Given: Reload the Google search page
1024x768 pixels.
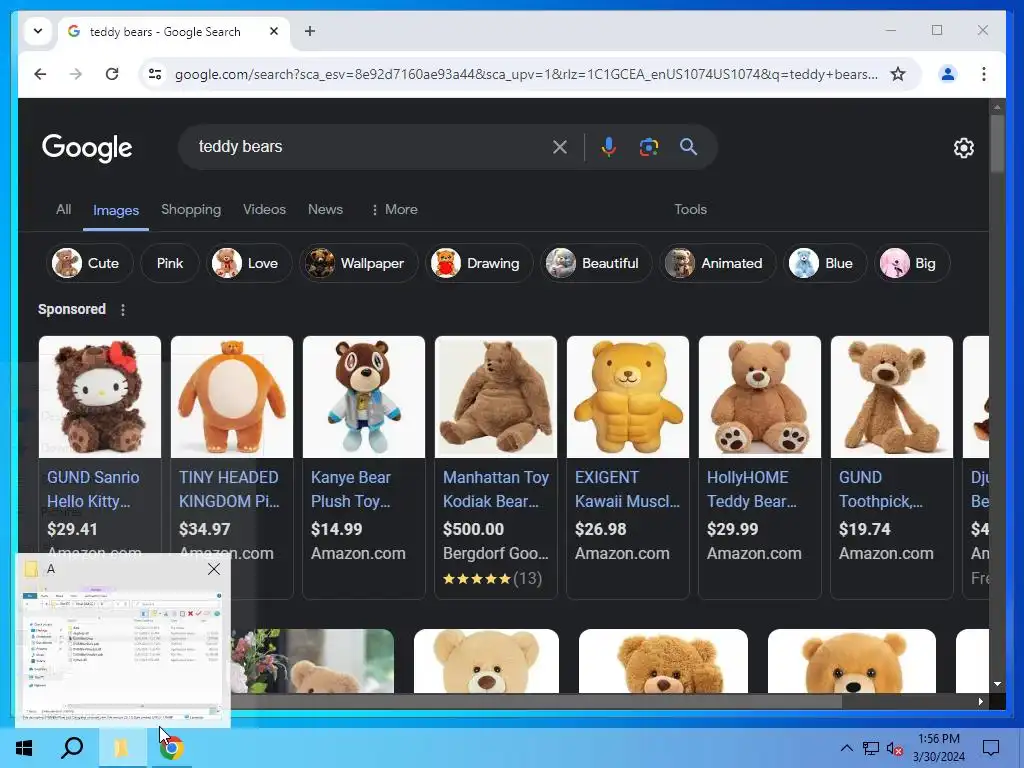Looking at the screenshot, I should pyautogui.click(x=112, y=74).
